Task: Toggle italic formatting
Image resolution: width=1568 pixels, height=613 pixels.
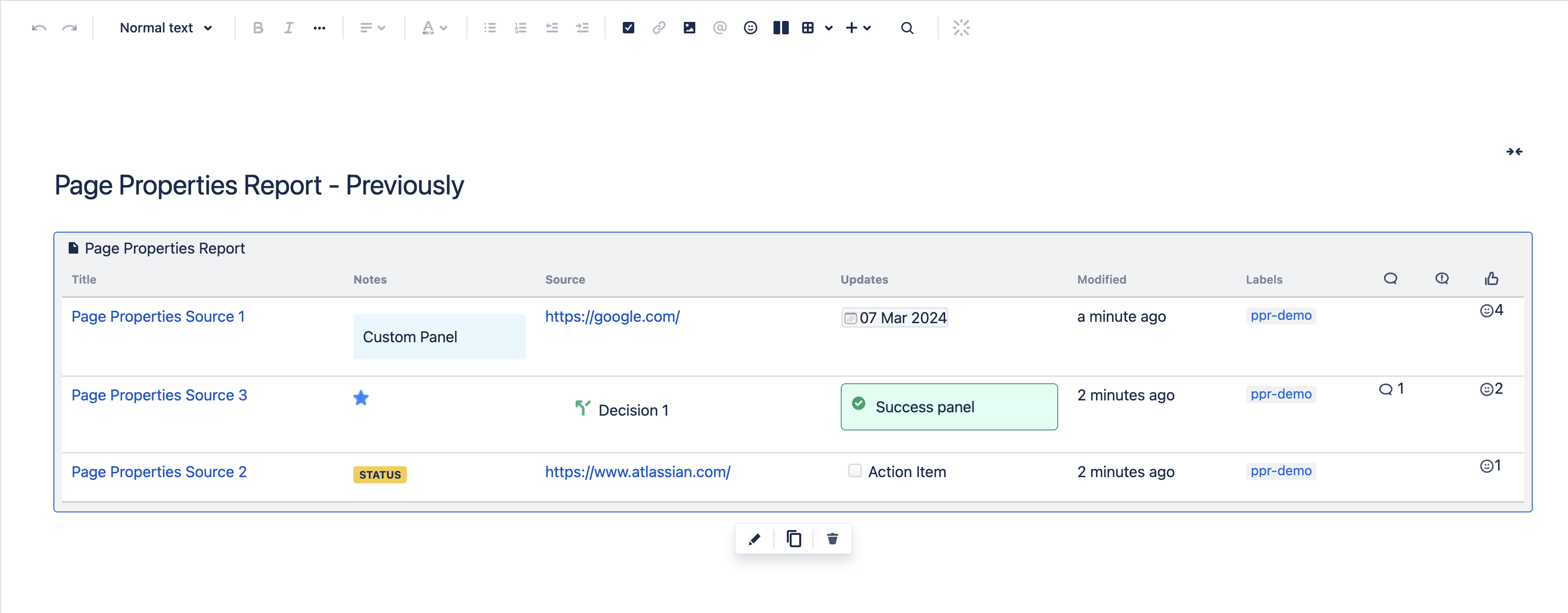Action: click(289, 28)
